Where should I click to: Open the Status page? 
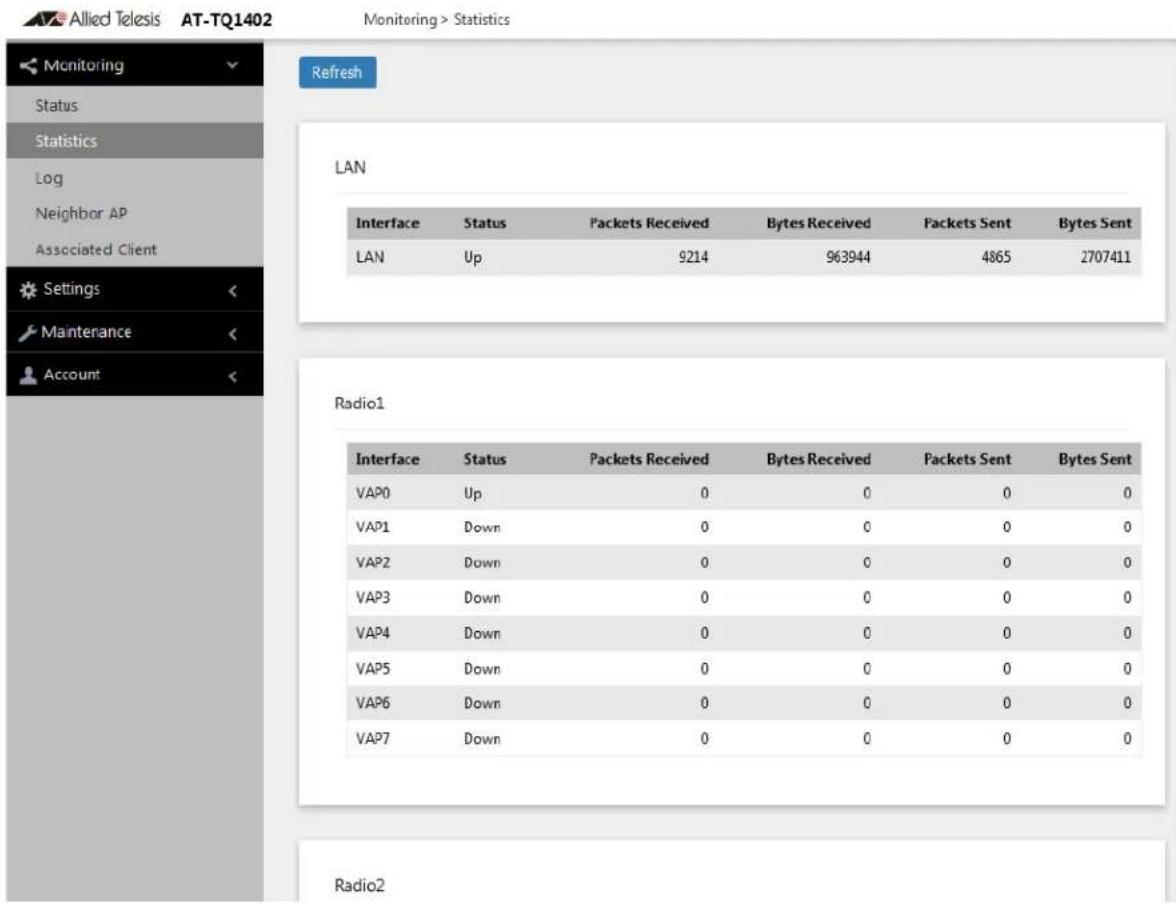click(135, 105)
